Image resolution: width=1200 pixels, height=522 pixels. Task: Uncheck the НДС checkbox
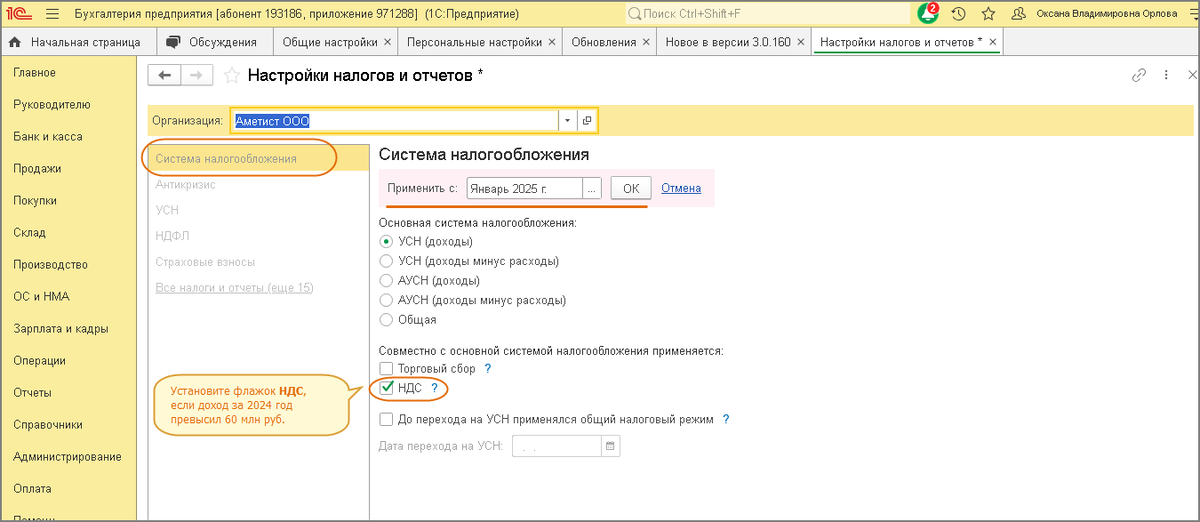click(x=386, y=388)
